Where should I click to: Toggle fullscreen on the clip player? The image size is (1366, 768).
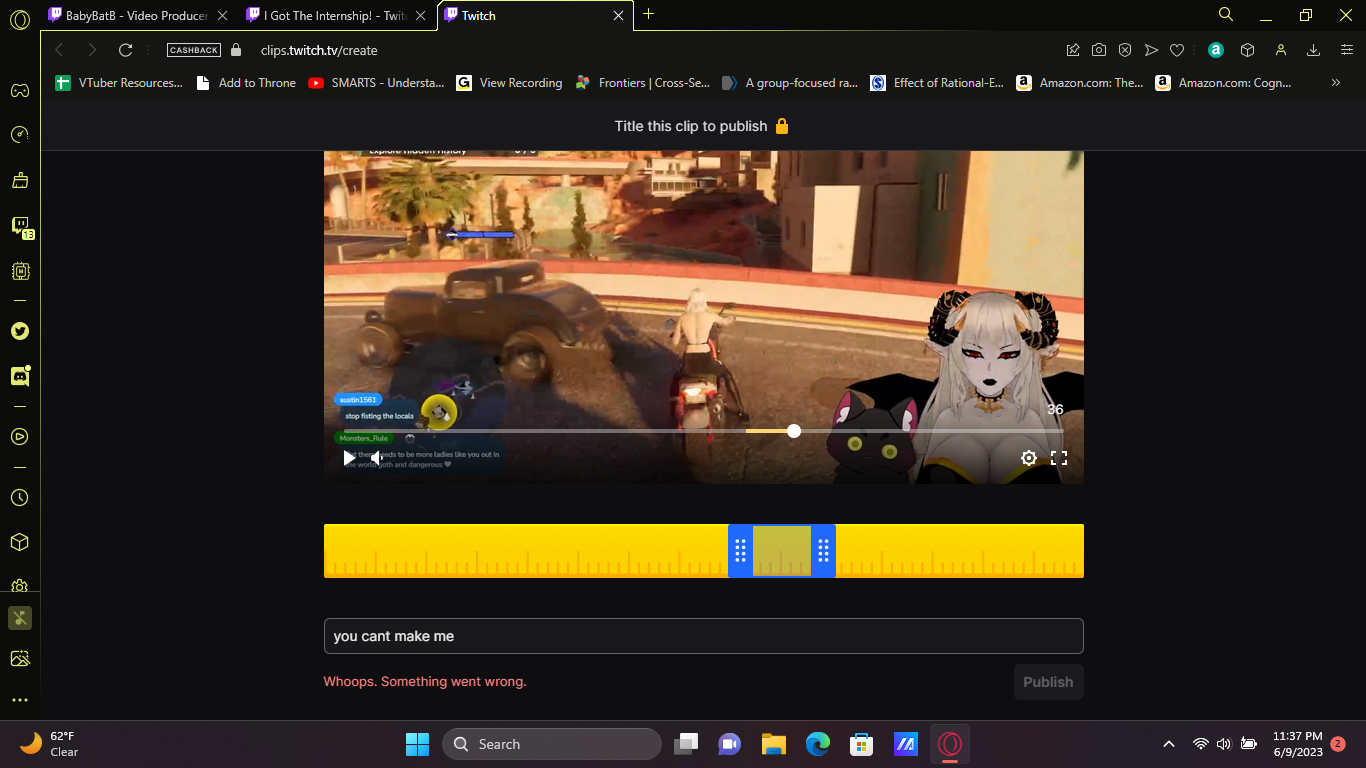[x=1059, y=458]
